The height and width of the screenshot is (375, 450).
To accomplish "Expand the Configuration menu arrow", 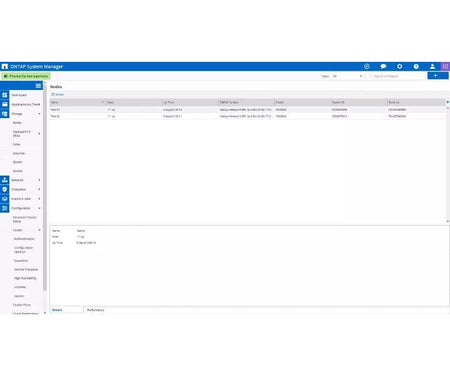I will [39, 208].
